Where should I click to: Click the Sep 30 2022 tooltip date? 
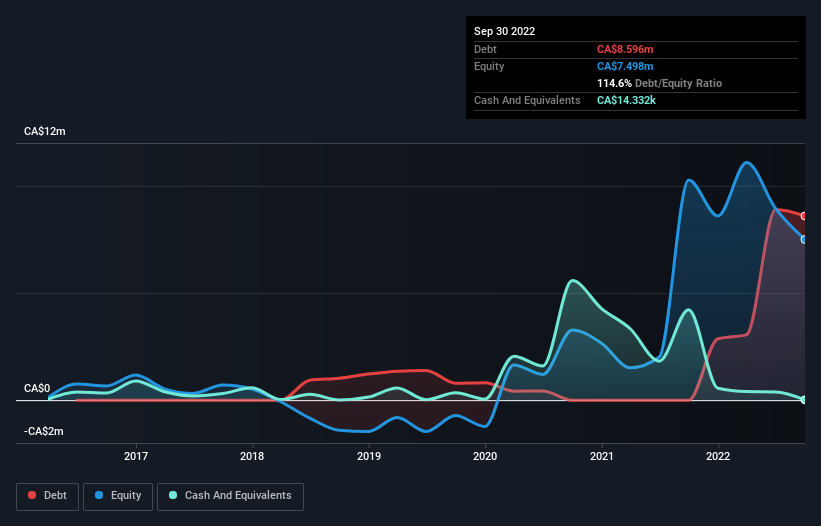[x=504, y=31]
